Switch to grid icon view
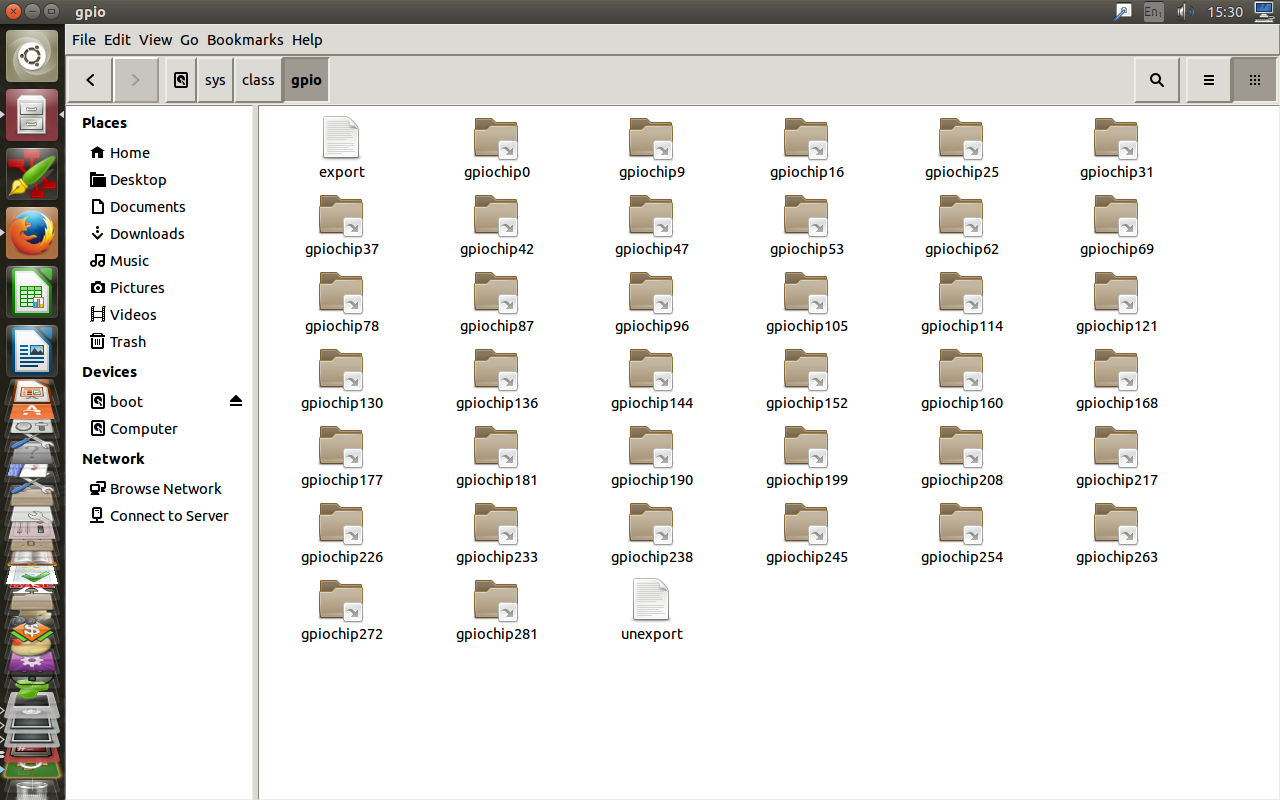This screenshot has height=800, width=1280. [1254, 80]
